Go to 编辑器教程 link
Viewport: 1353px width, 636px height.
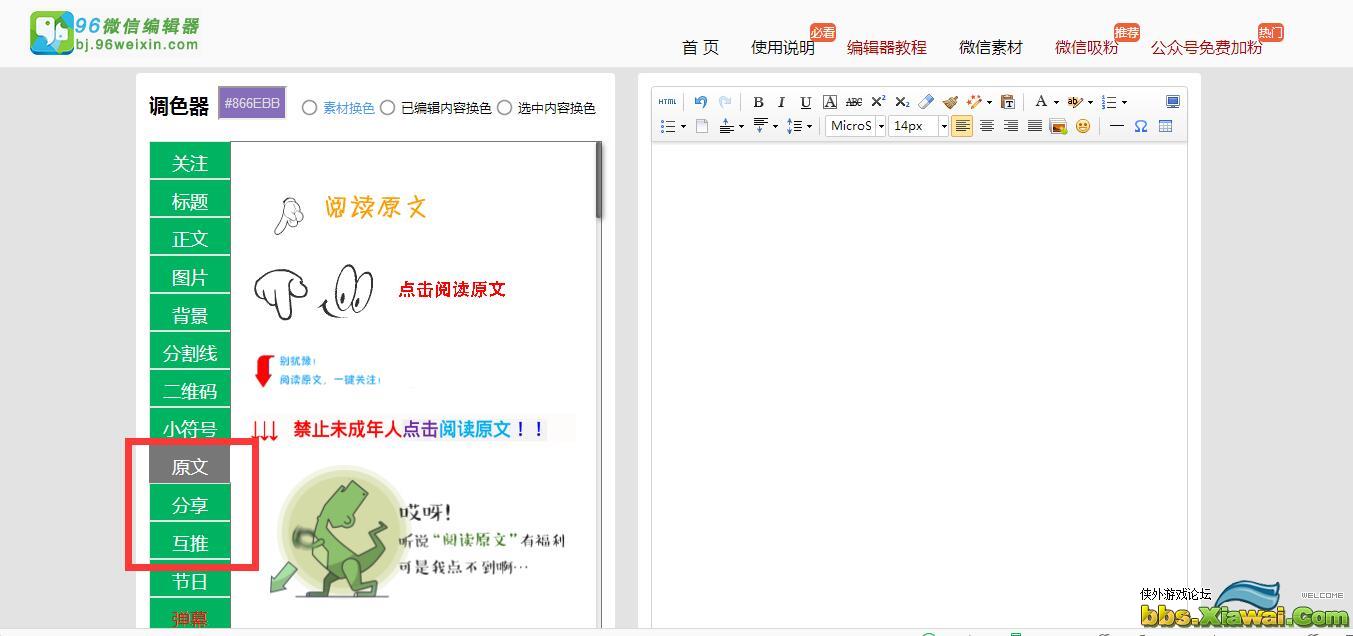pyautogui.click(x=886, y=47)
